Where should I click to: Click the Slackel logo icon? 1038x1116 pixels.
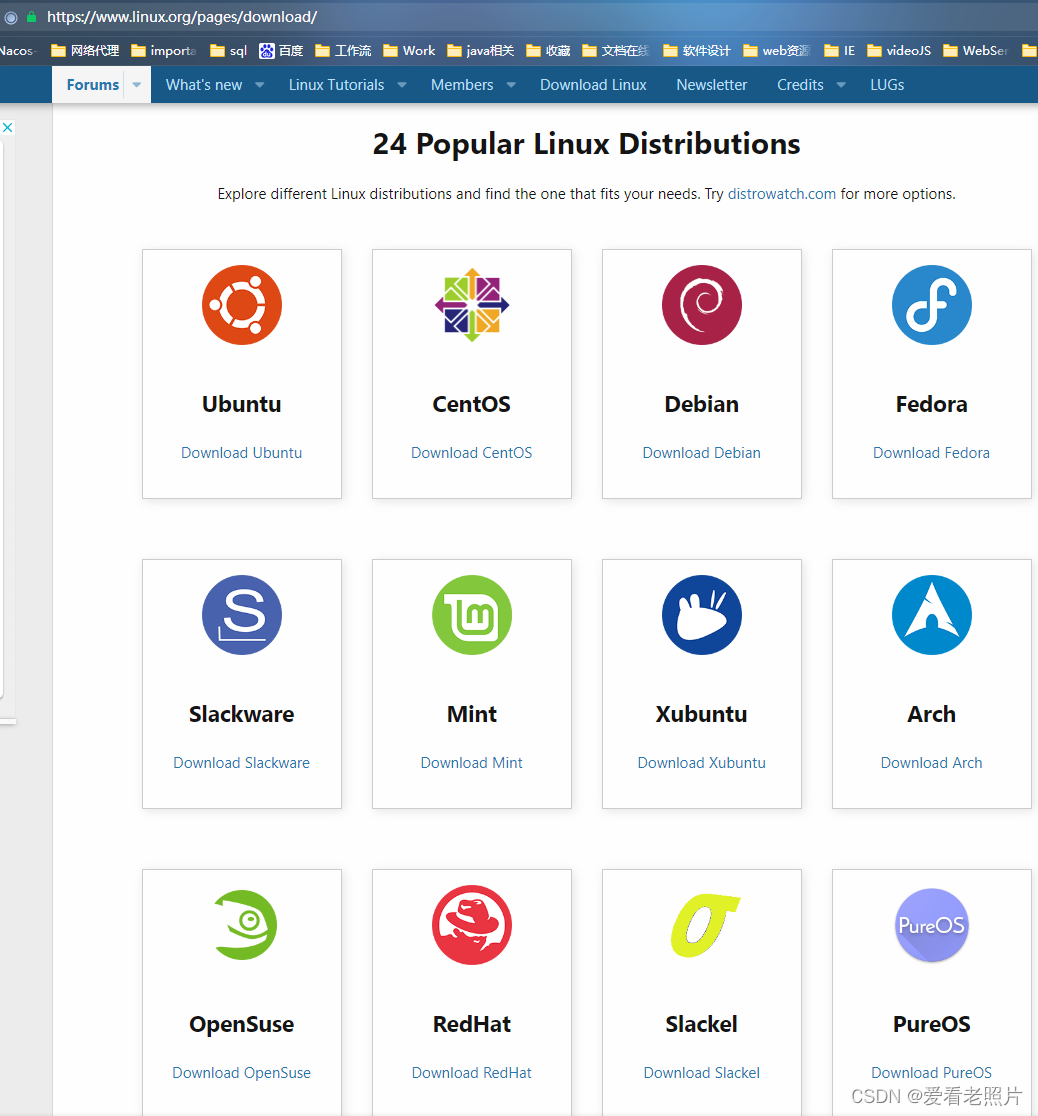(705, 925)
